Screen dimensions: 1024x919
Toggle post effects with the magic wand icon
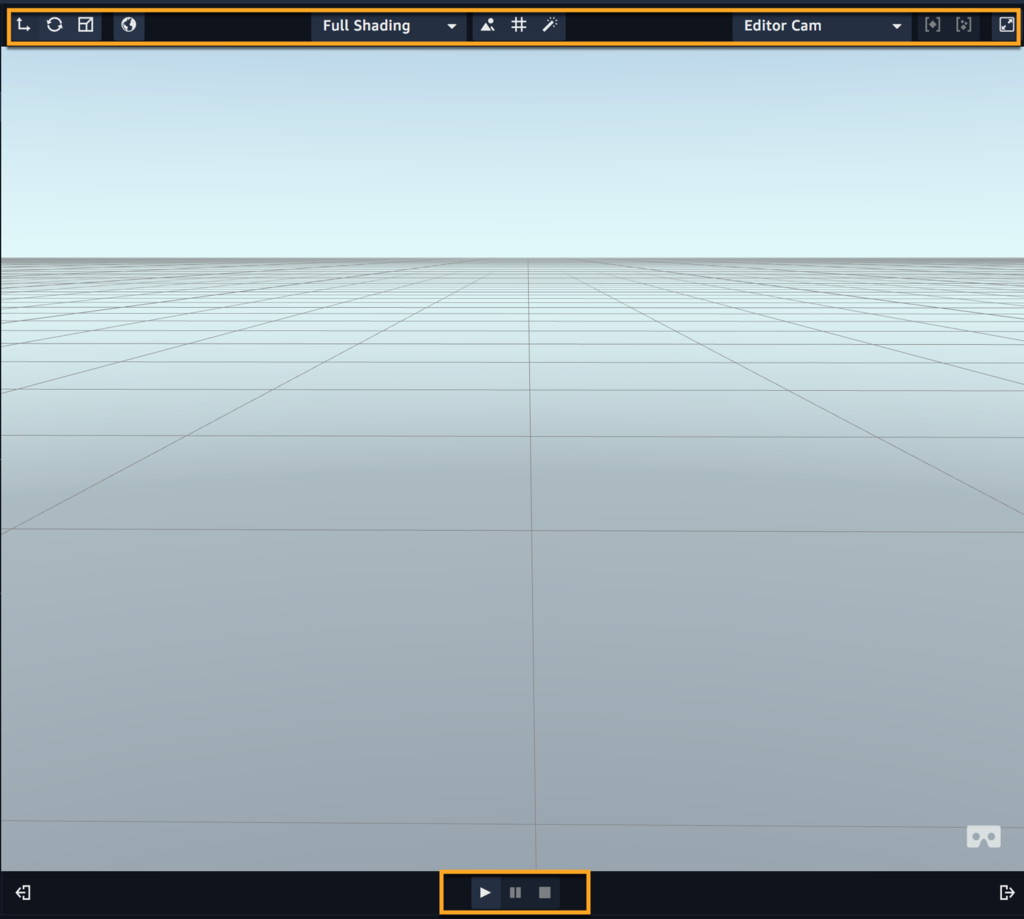click(x=550, y=25)
